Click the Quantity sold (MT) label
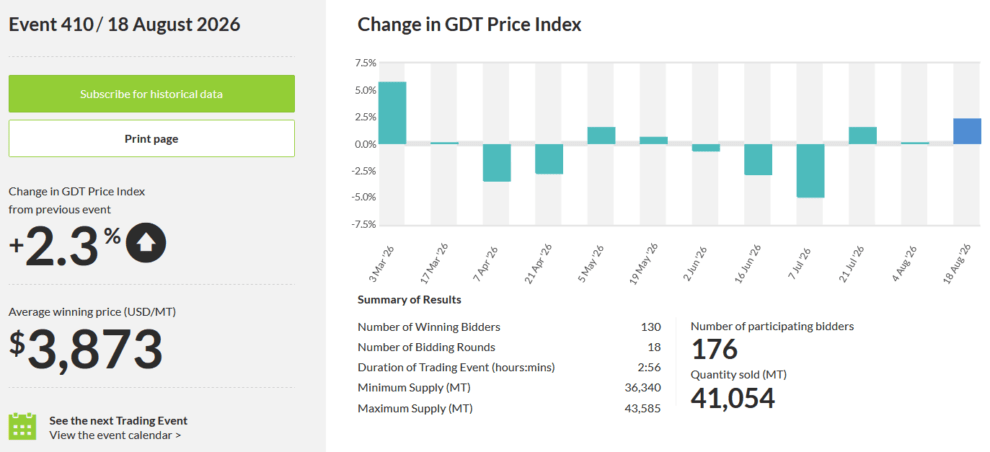The height and width of the screenshot is (452, 990). (738, 374)
